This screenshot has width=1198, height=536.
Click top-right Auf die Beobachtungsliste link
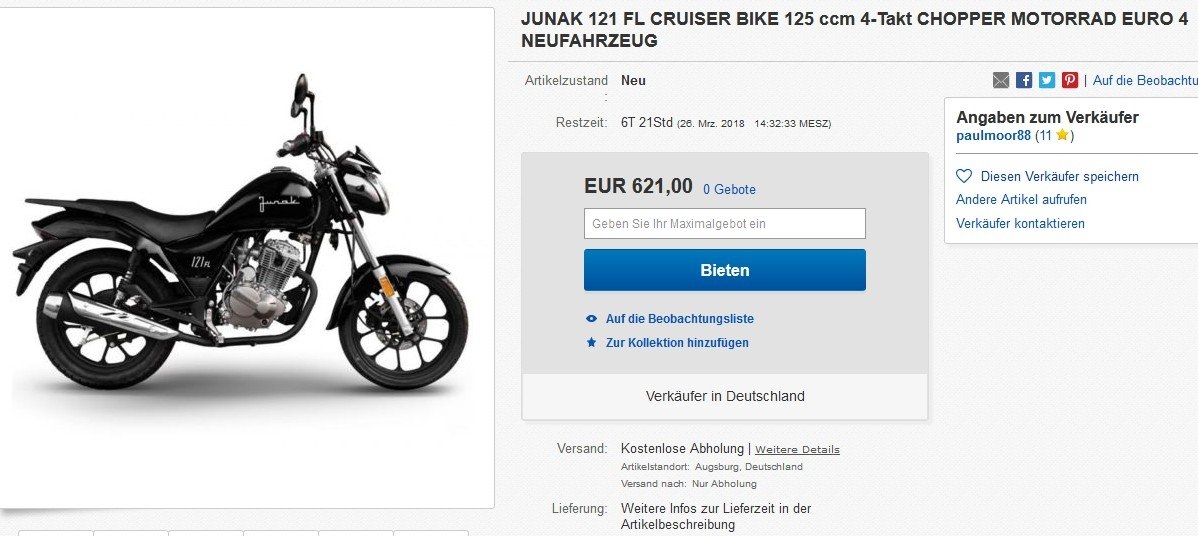(1145, 80)
